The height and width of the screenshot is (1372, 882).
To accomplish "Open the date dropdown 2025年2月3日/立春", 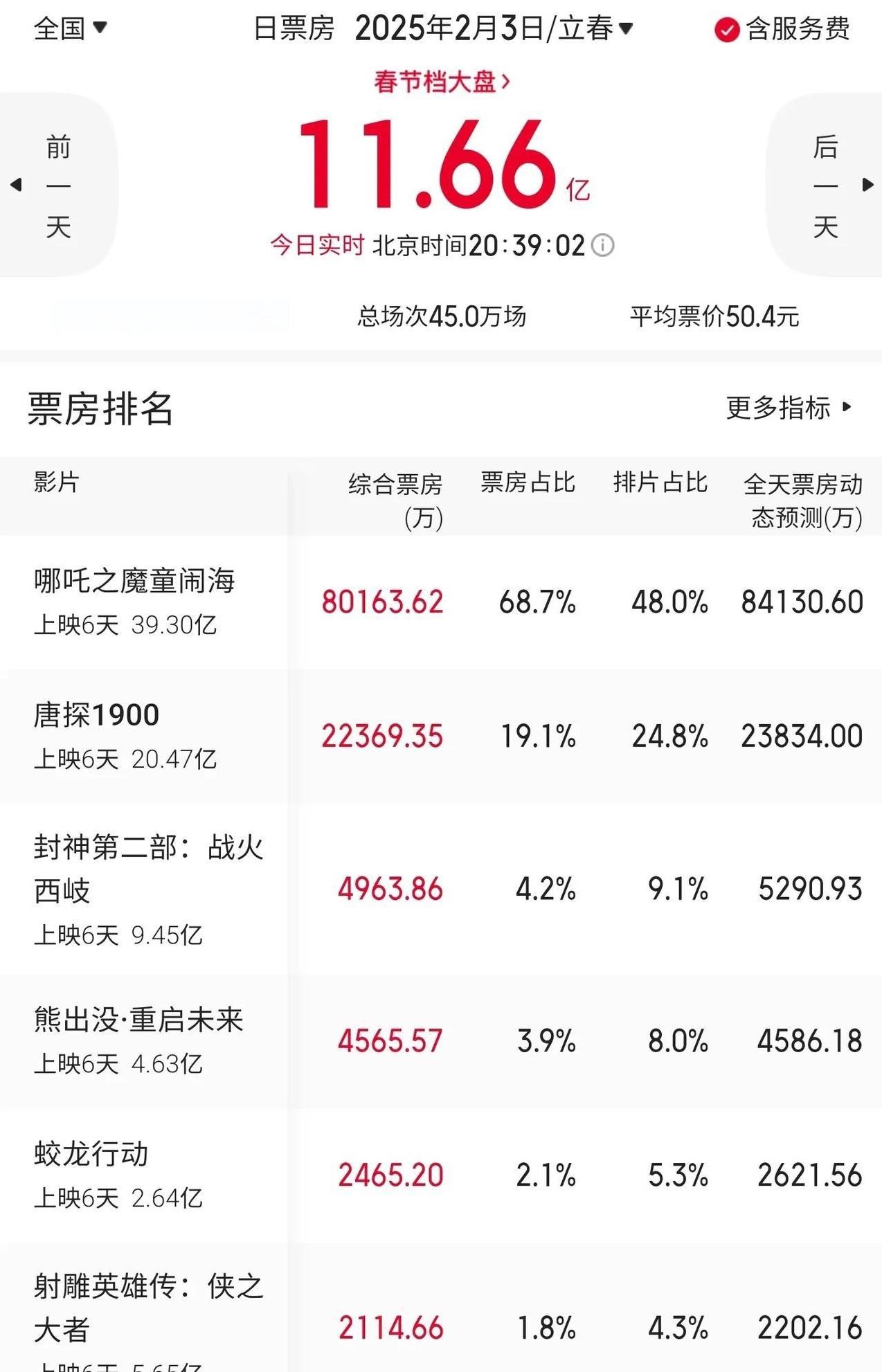I will pos(494,28).
